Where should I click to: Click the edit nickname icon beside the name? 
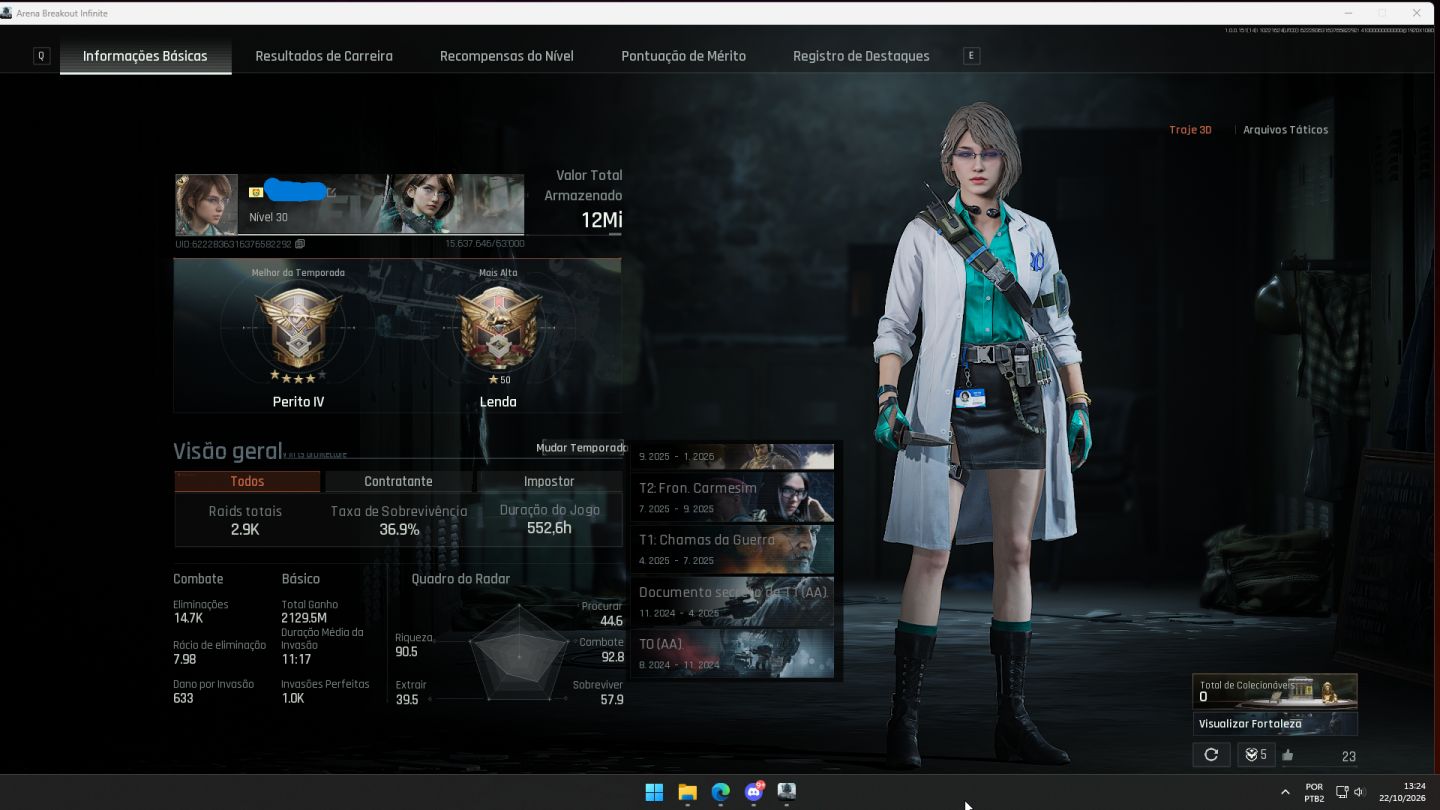coord(331,192)
